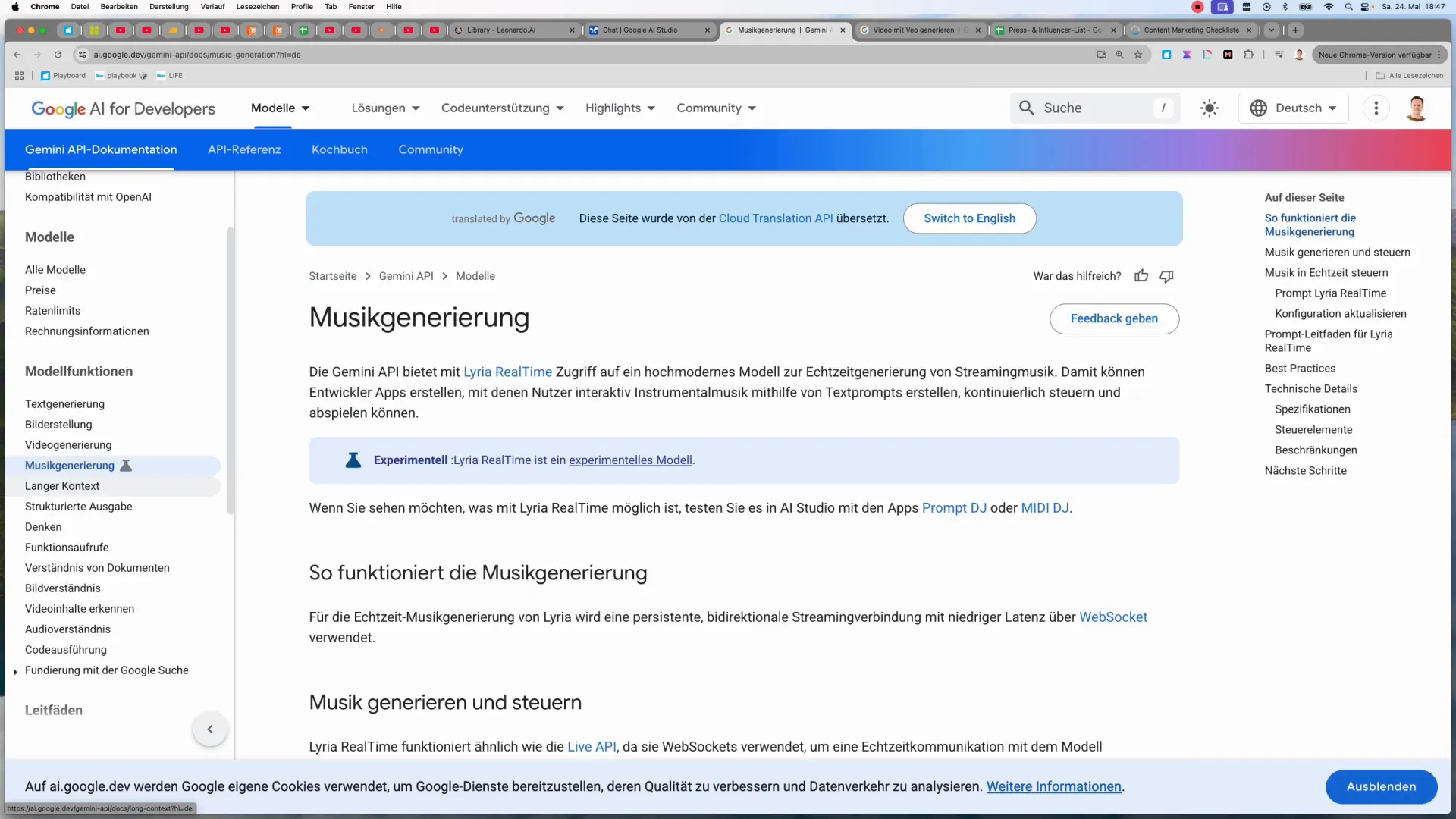The height and width of the screenshot is (819, 1456).
Task: Open Videogenerierung in the sidebar
Action: (x=68, y=445)
